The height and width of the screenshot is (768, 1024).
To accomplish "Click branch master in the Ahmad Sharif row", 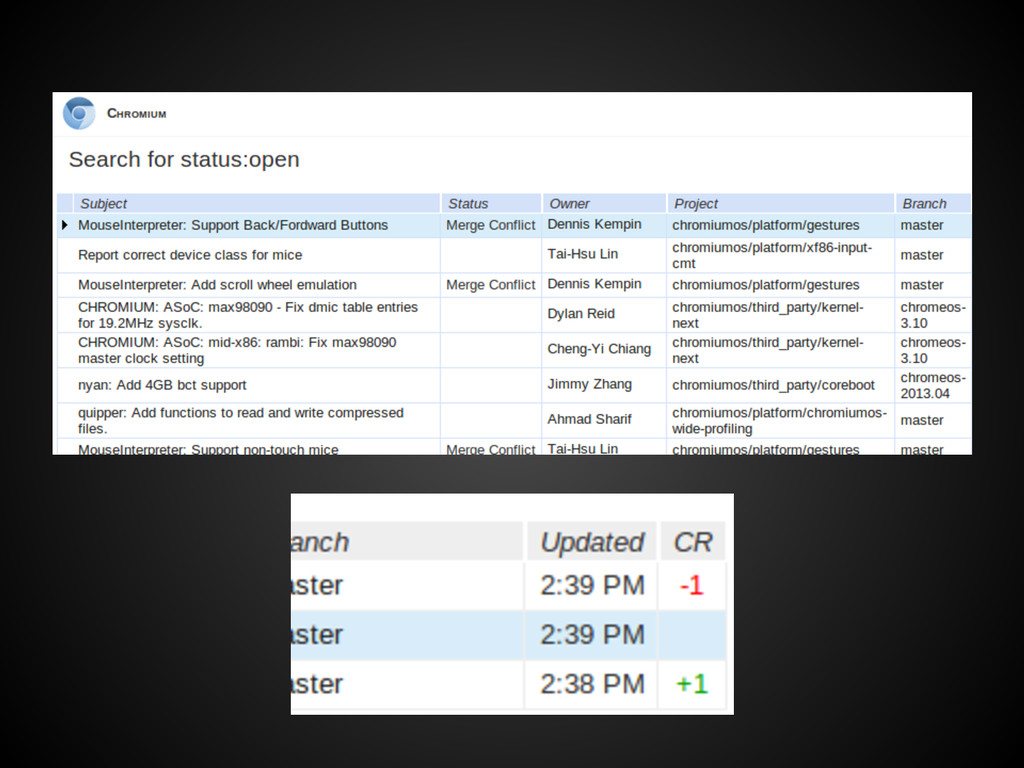I will click(x=921, y=421).
